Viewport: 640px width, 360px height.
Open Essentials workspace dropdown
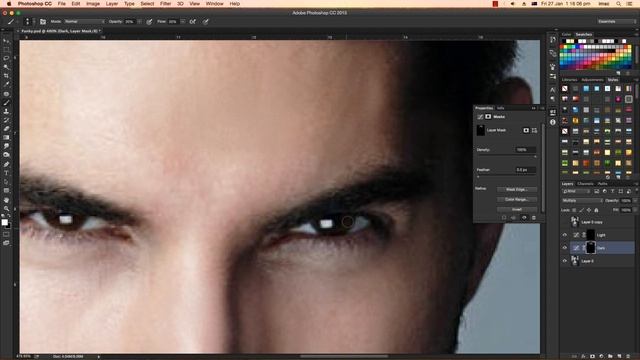tap(617, 21)
